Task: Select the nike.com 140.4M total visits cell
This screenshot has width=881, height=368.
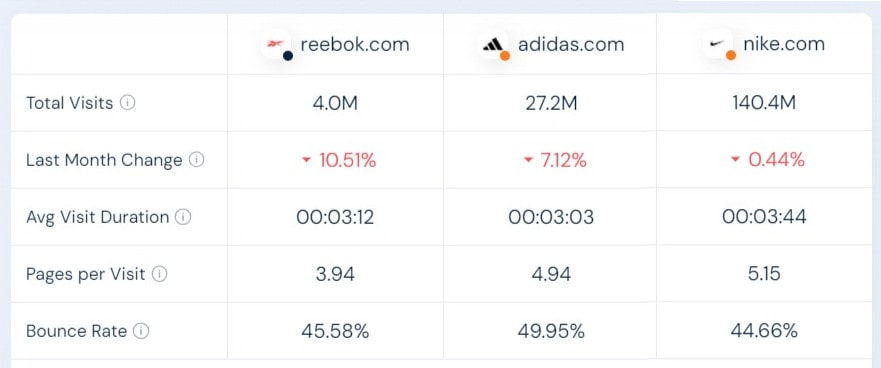Action: (x=764, y=103)
